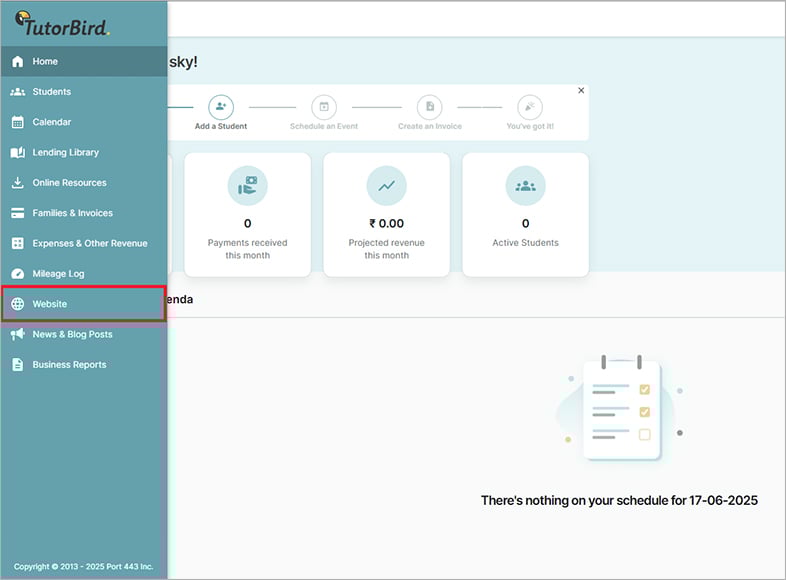Click the Add a Student label
The width and height of the screenshot is (786, 580).
coord(221,126)
